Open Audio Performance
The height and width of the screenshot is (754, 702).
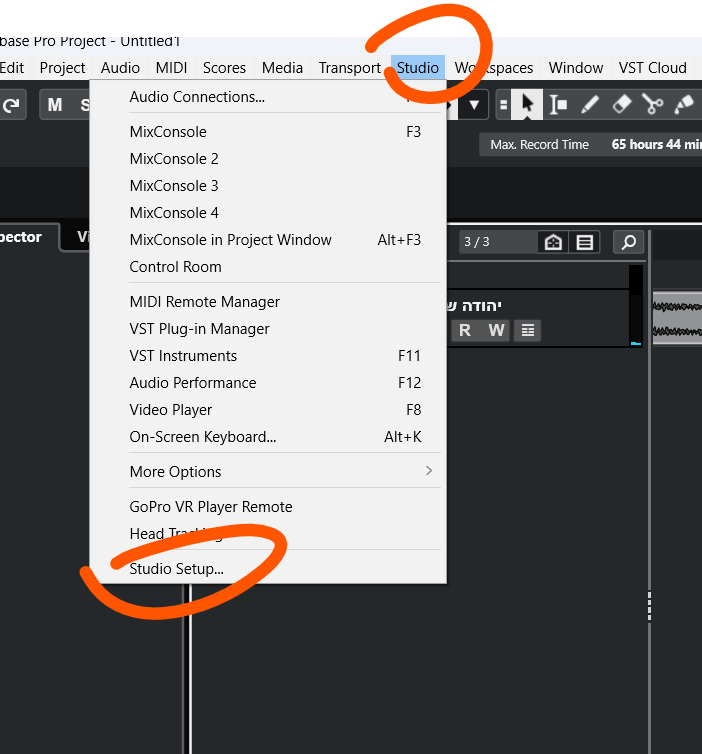click(268, 382)
